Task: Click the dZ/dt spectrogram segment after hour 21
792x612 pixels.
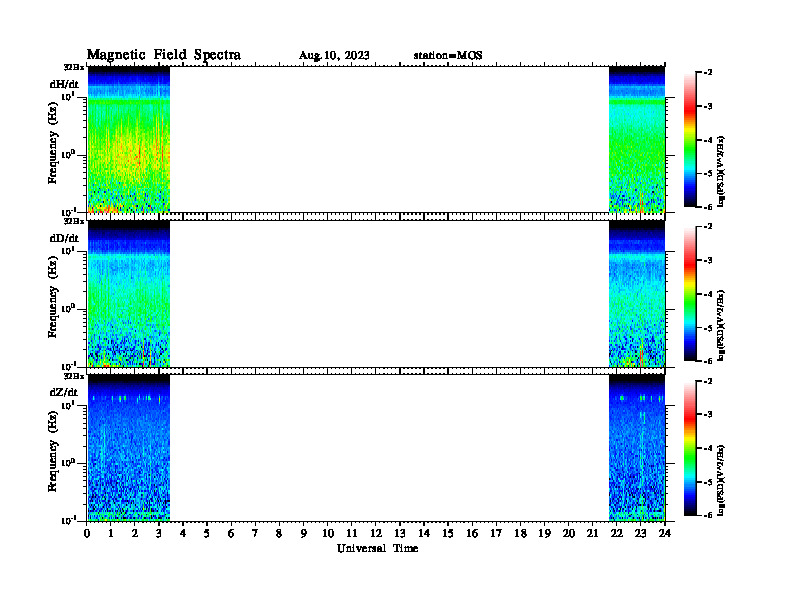Action: [637, 448]
